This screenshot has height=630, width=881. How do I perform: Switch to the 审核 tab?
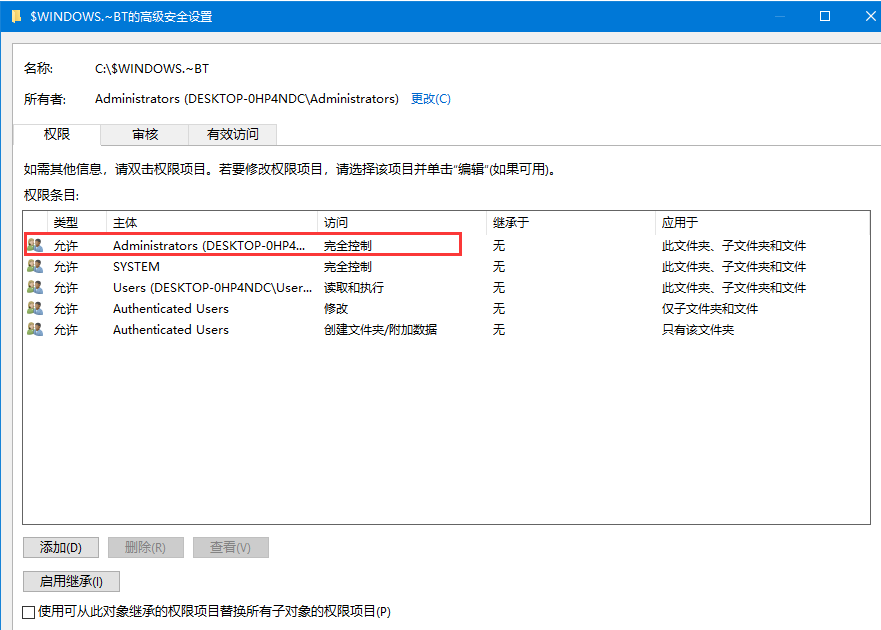click(x=145, y=134)
